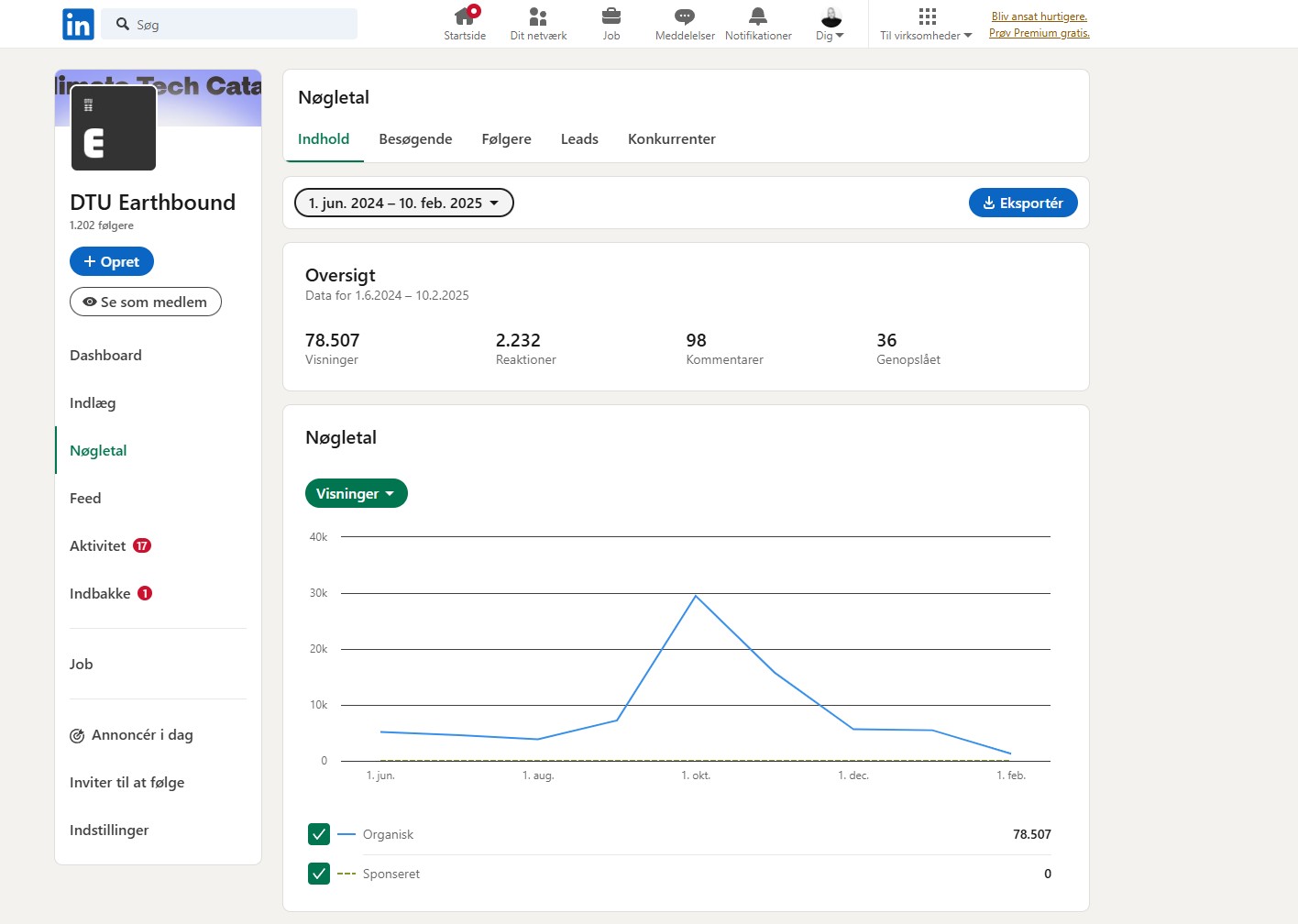
Task: Click the Indbakke badge showing 1
Action: click(x=145, y=593)
